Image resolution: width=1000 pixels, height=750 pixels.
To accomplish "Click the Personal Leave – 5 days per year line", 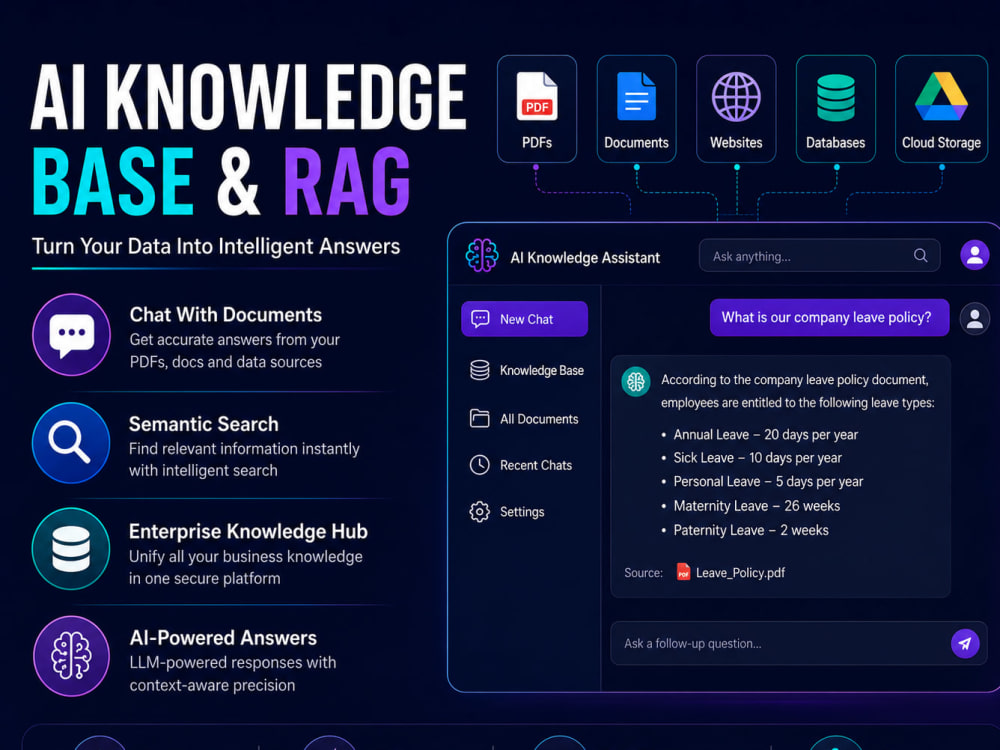I will pyautogui.click(x=768, y=482).
